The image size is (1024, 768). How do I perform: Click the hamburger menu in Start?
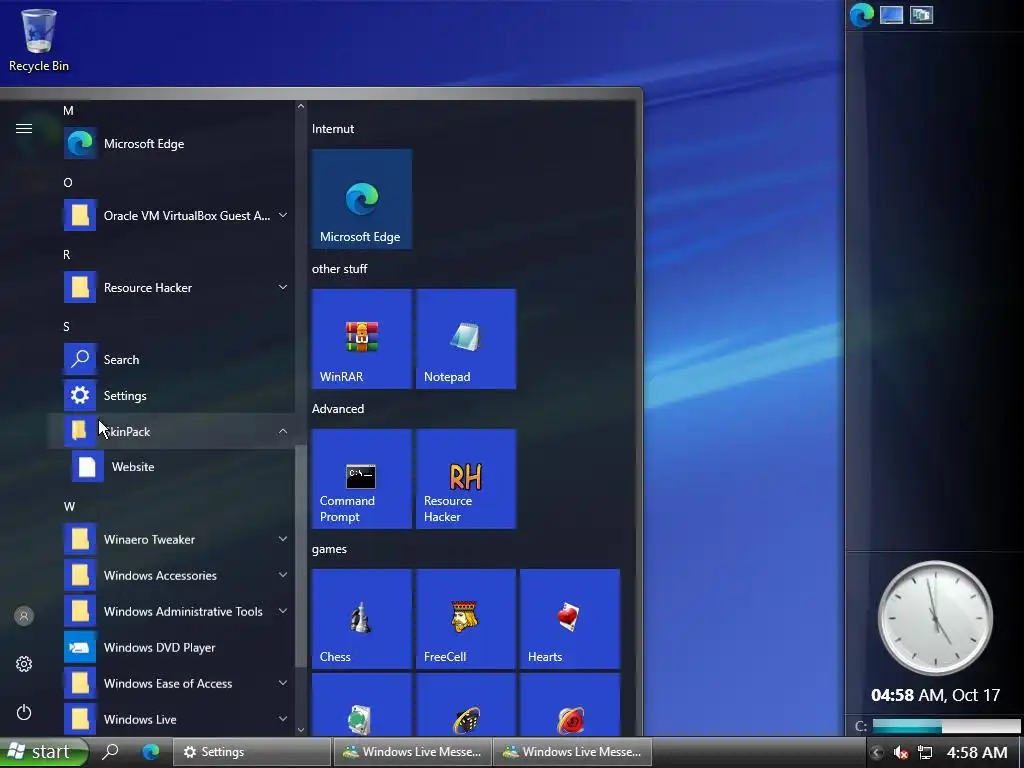tap(24, 129)
